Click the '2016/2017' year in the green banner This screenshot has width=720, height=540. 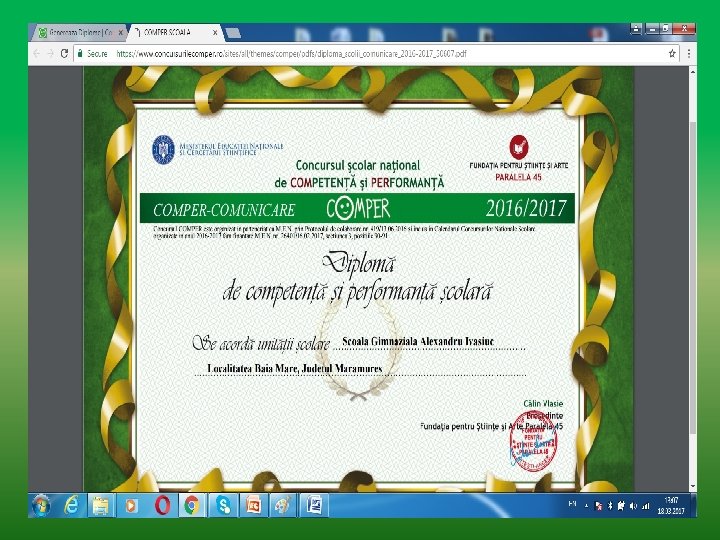point(526,208)
